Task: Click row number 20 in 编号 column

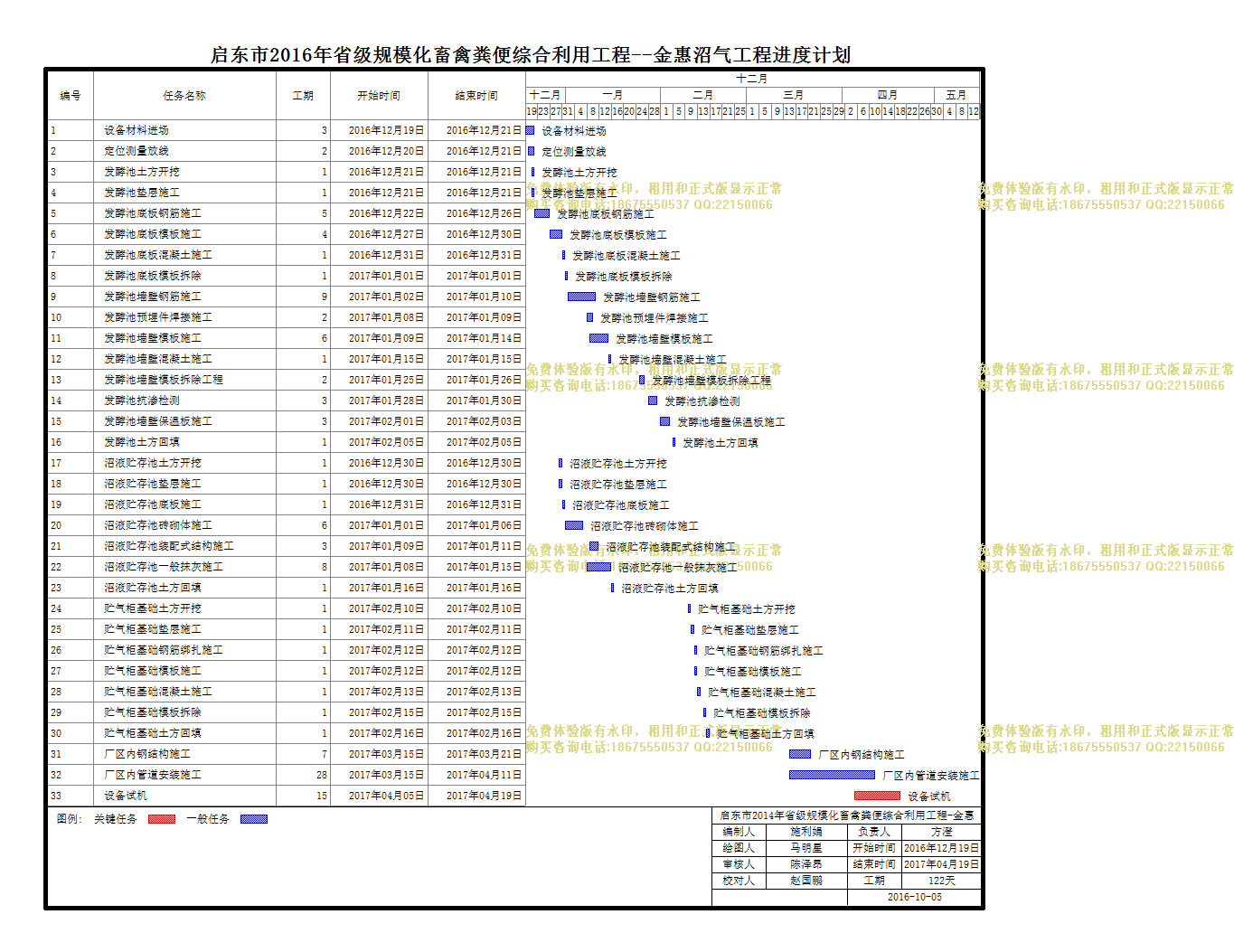Action: coord(56,525)
